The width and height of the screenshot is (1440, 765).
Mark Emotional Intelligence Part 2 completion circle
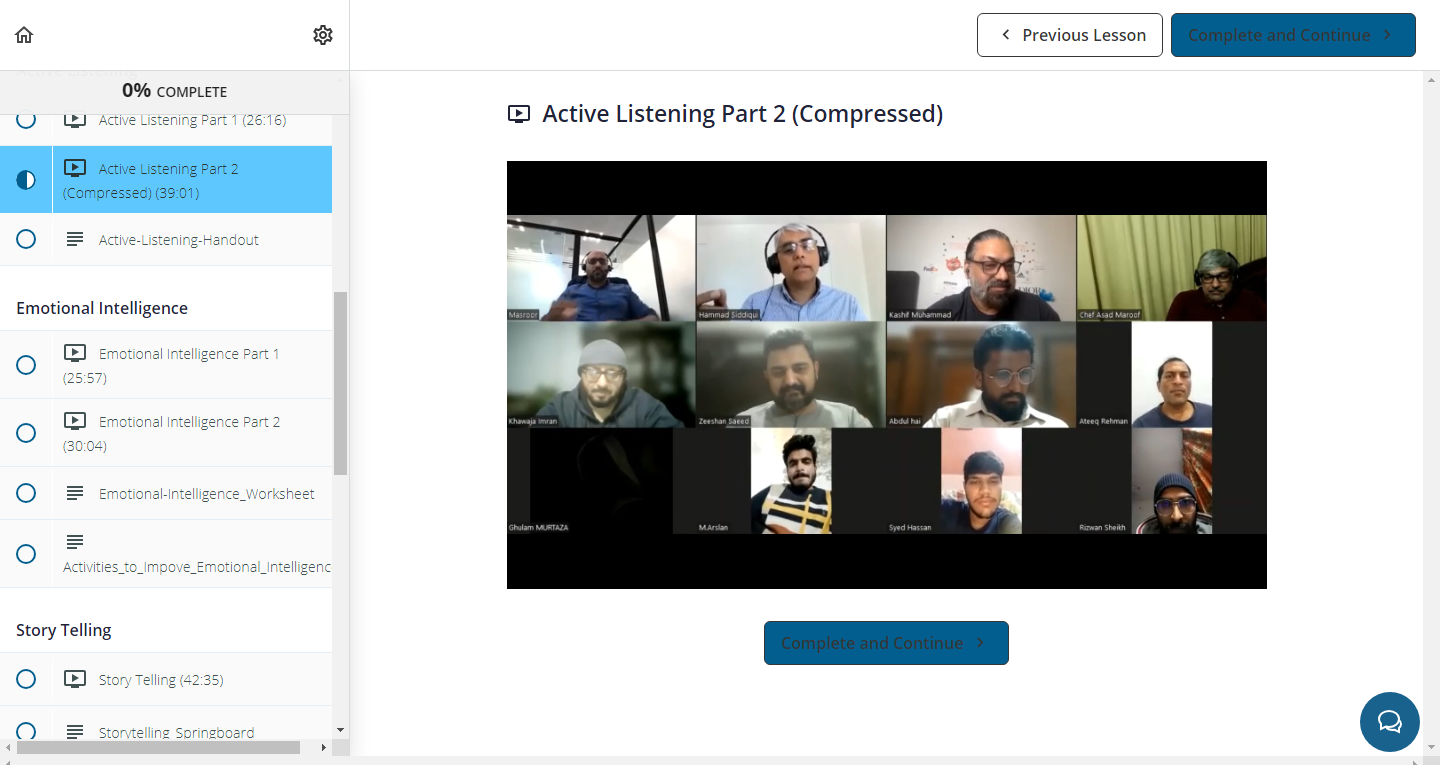pyautogui.click(x=26, y=433)
